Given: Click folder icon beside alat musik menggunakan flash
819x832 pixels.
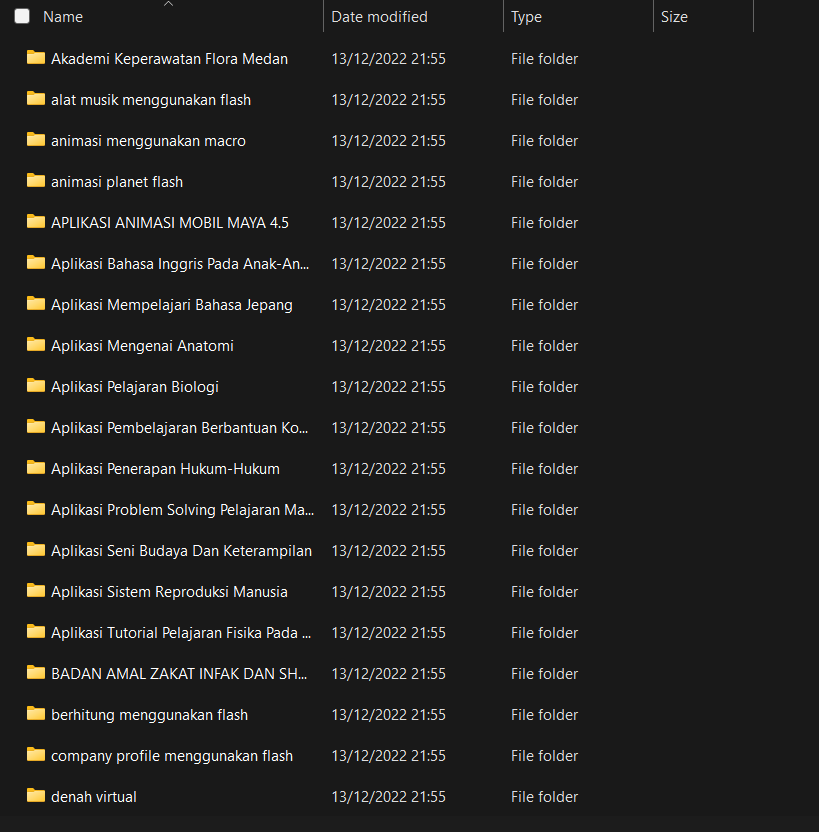Looking at the screenshot, I should 36,99.
